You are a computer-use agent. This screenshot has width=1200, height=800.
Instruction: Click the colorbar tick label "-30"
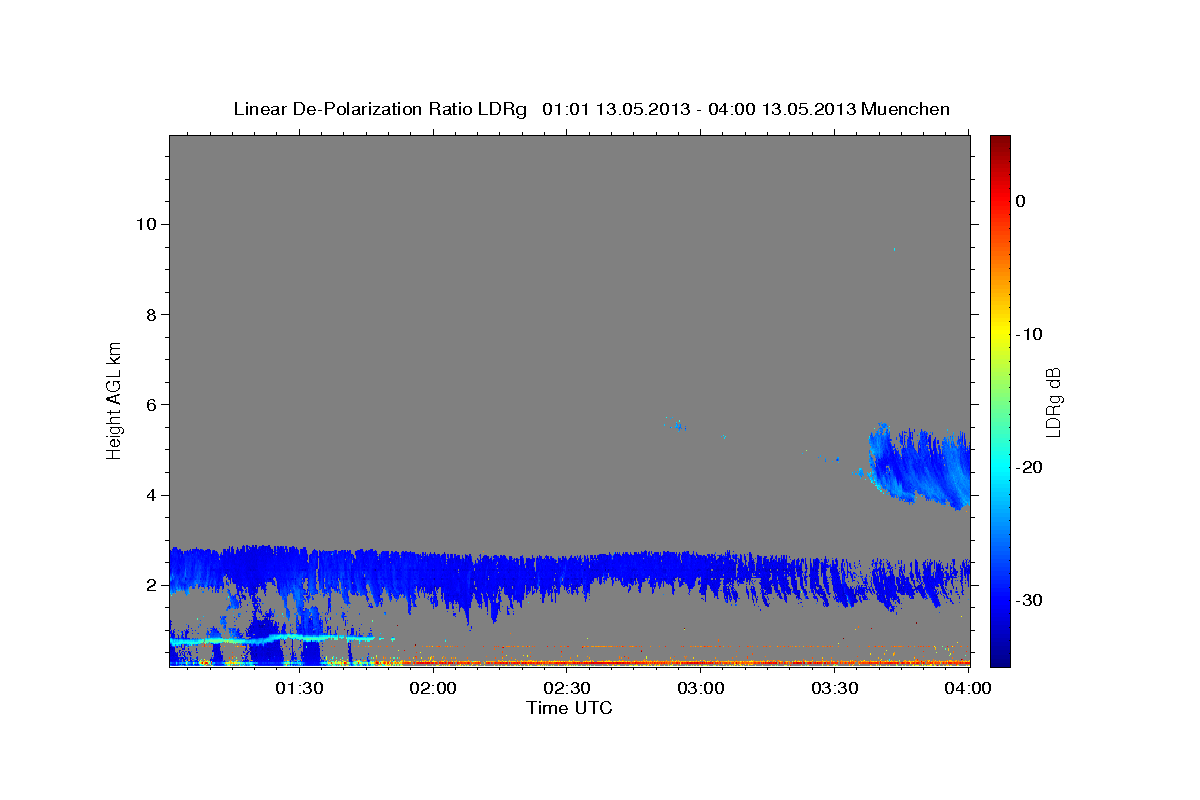pos(1030,600)
